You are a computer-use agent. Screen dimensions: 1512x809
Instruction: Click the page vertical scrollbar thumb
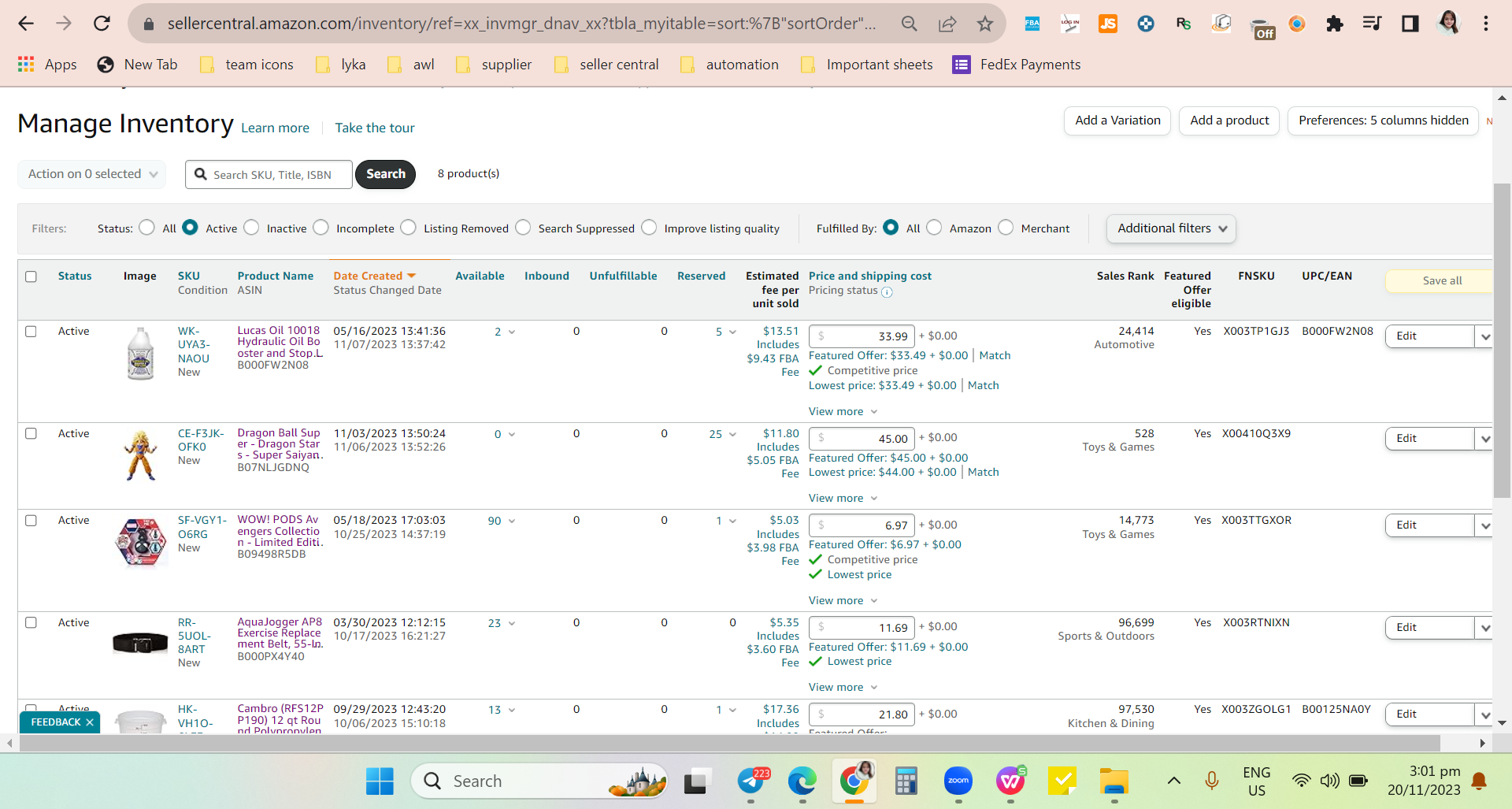click(1502, 341)
